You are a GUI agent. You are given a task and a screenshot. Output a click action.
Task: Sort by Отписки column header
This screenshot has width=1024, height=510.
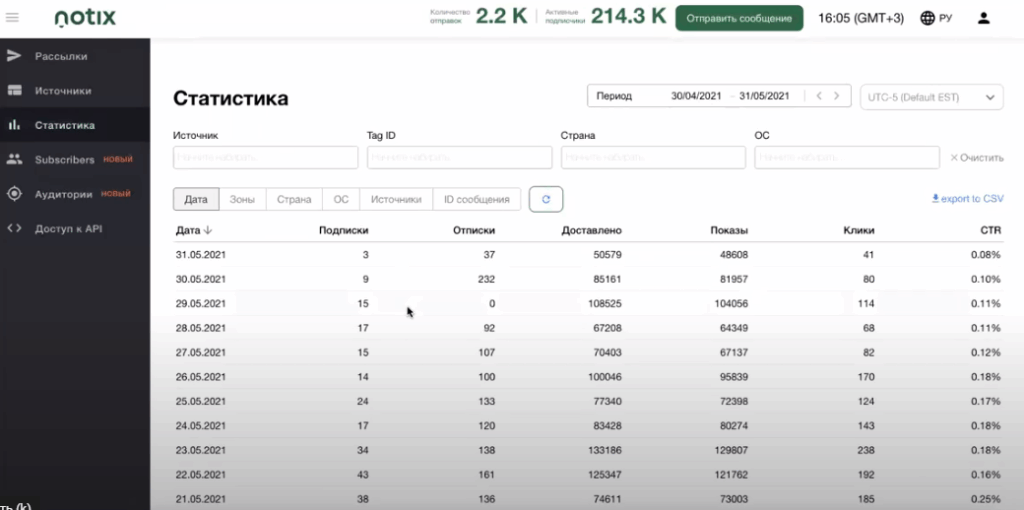(474, 230)
